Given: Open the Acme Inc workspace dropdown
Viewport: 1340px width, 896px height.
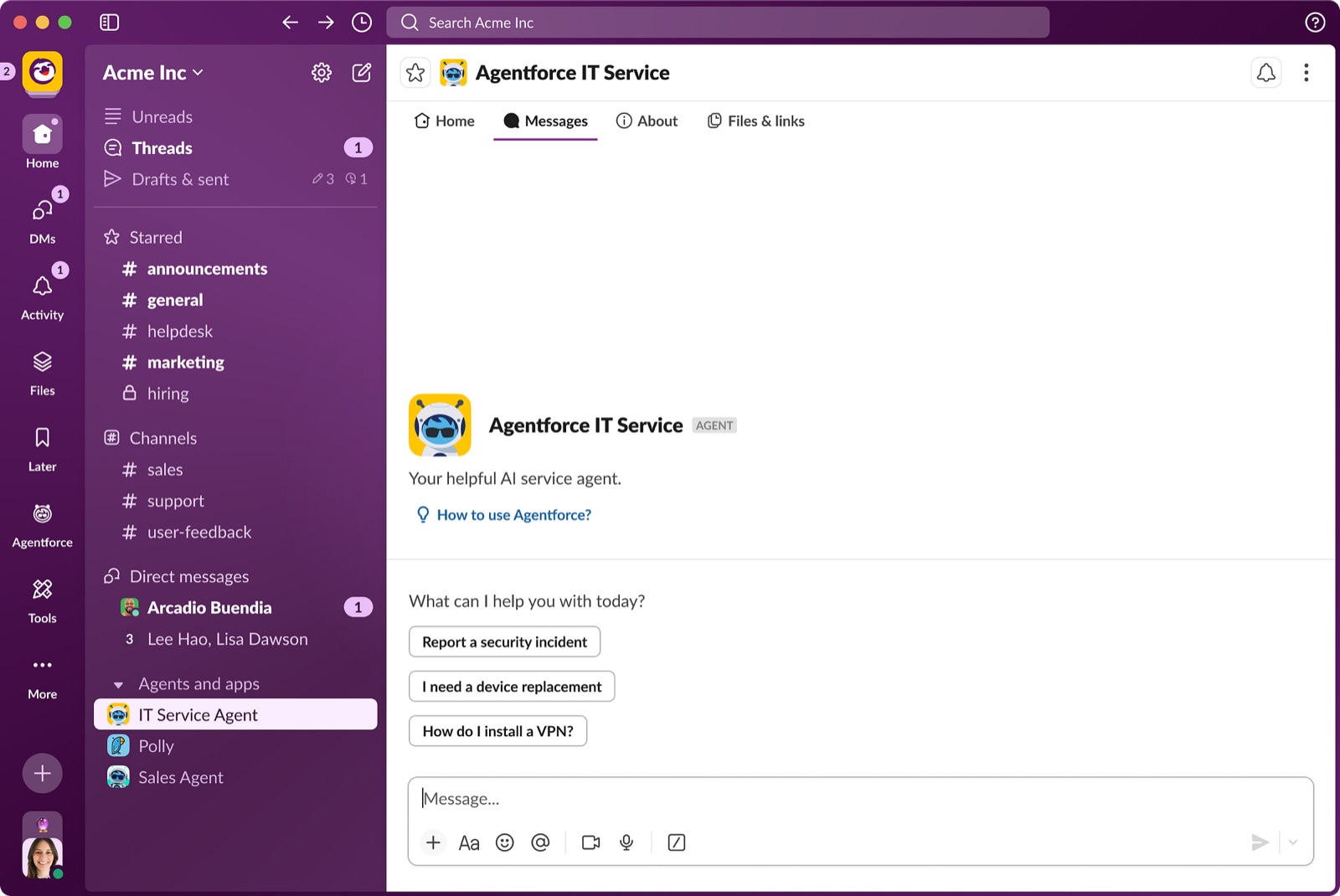Looking at the screenshot, I should click(x=153, y=73).
